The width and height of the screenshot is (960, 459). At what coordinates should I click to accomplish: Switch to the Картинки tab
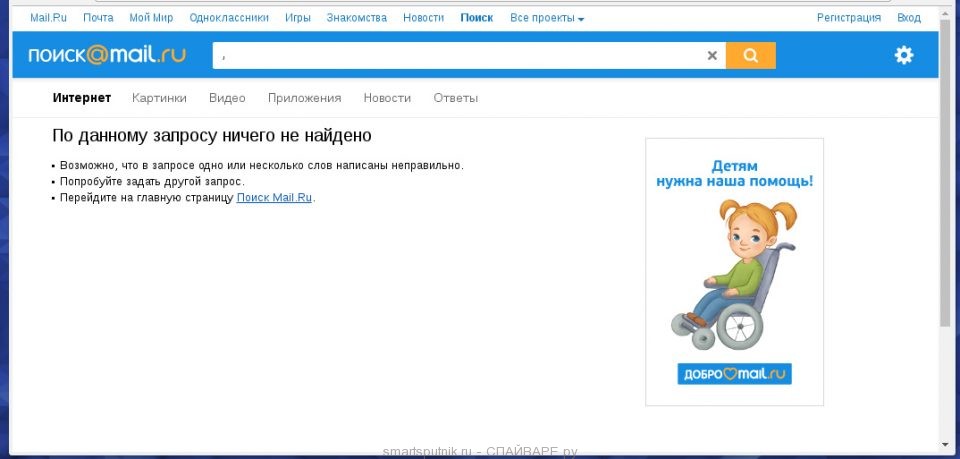point(159,98)
